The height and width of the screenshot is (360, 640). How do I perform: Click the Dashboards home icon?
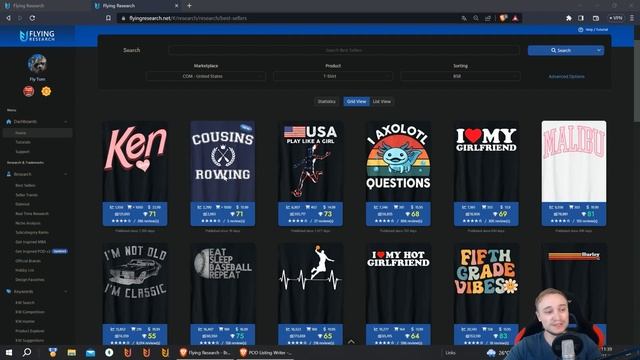pyautogui.click(x=9, y=122)
